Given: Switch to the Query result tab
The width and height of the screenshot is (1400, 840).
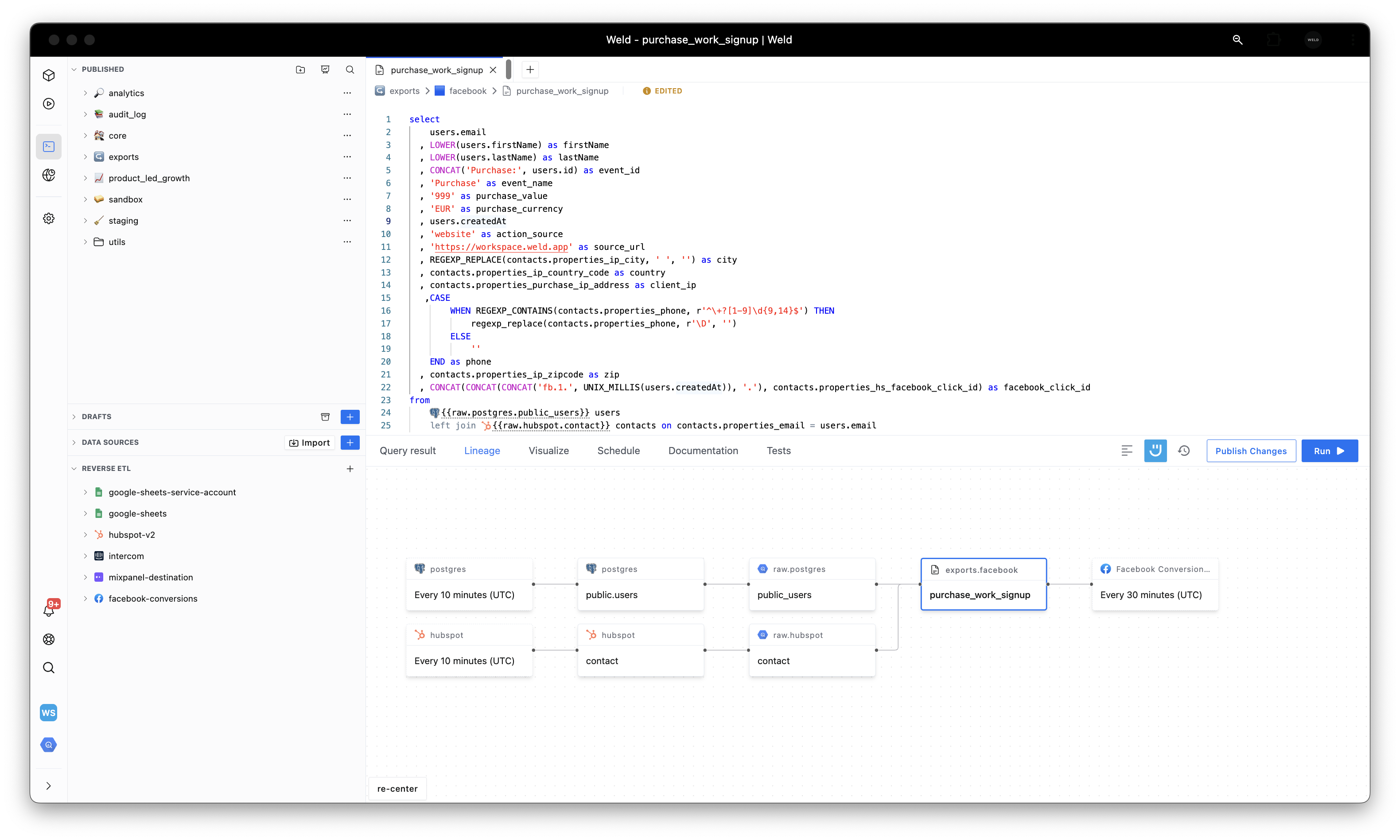Looking at the screenshot, I should [408, 451].
